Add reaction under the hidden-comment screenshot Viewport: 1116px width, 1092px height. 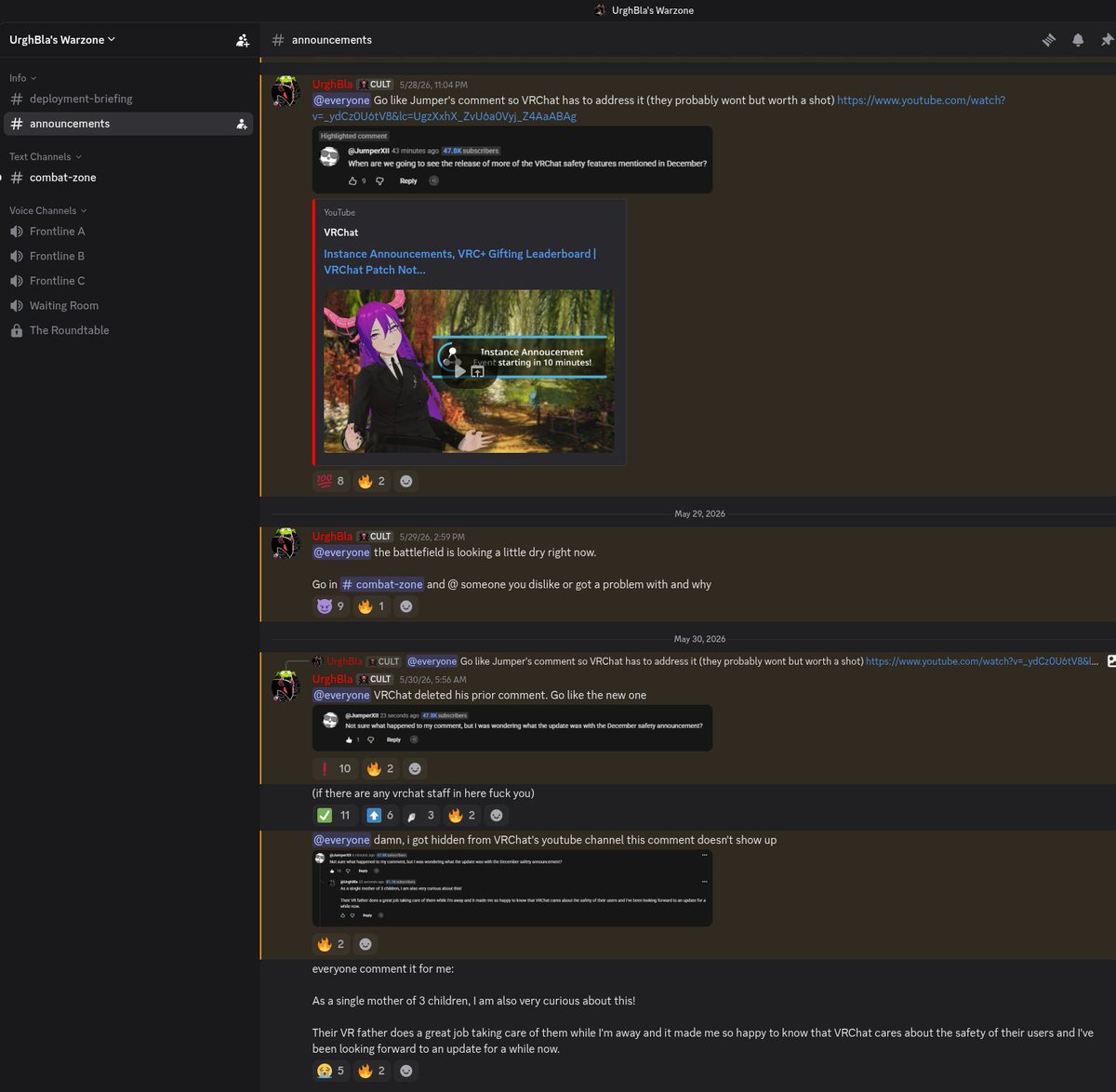[365, 944]
